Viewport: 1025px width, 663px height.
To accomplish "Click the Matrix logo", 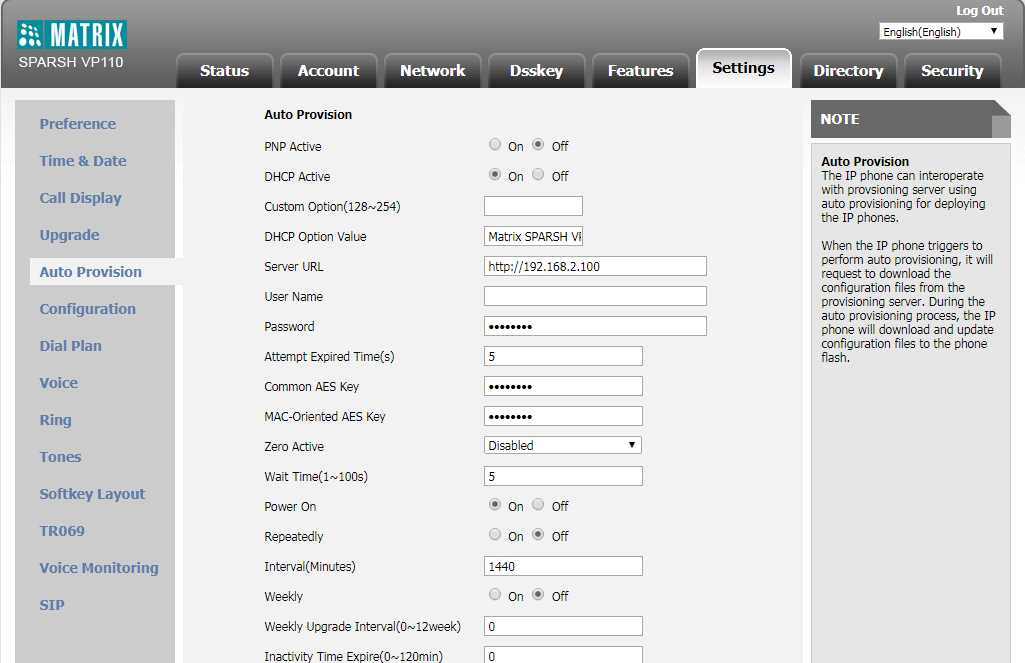I will click(x=72, y=35).
